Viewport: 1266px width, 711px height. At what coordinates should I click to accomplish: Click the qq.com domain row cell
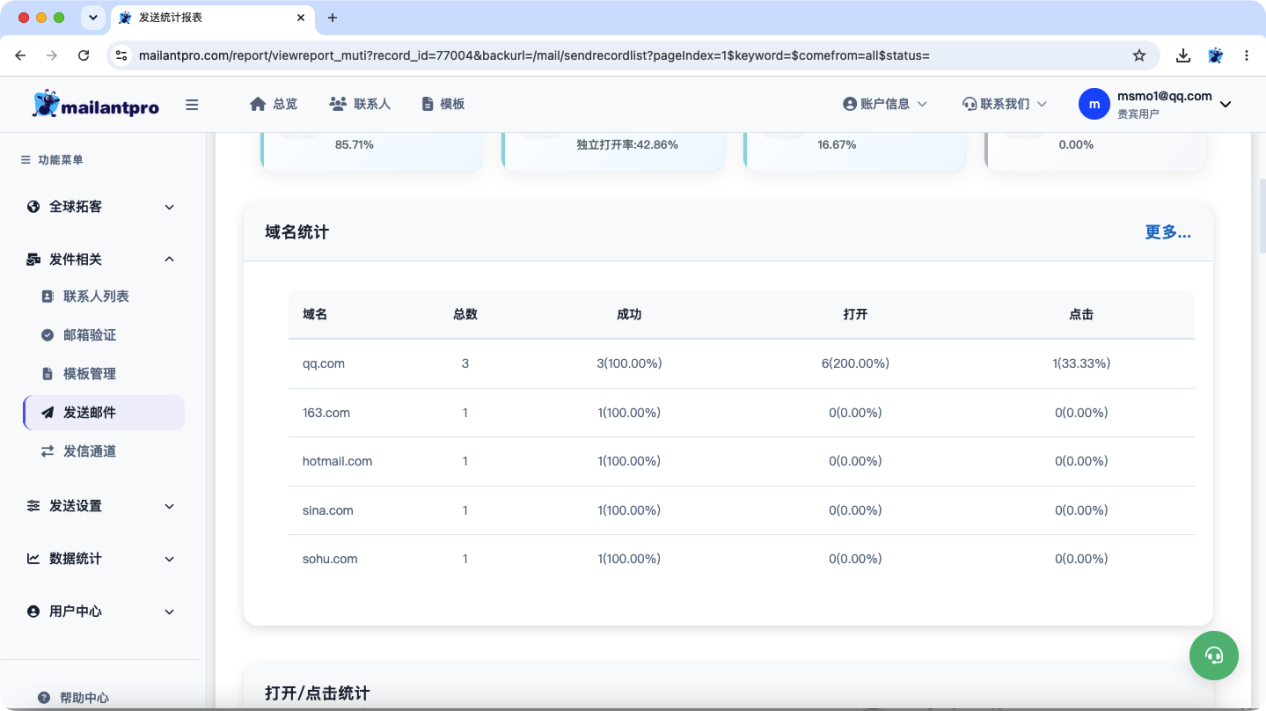coord(324,364)
